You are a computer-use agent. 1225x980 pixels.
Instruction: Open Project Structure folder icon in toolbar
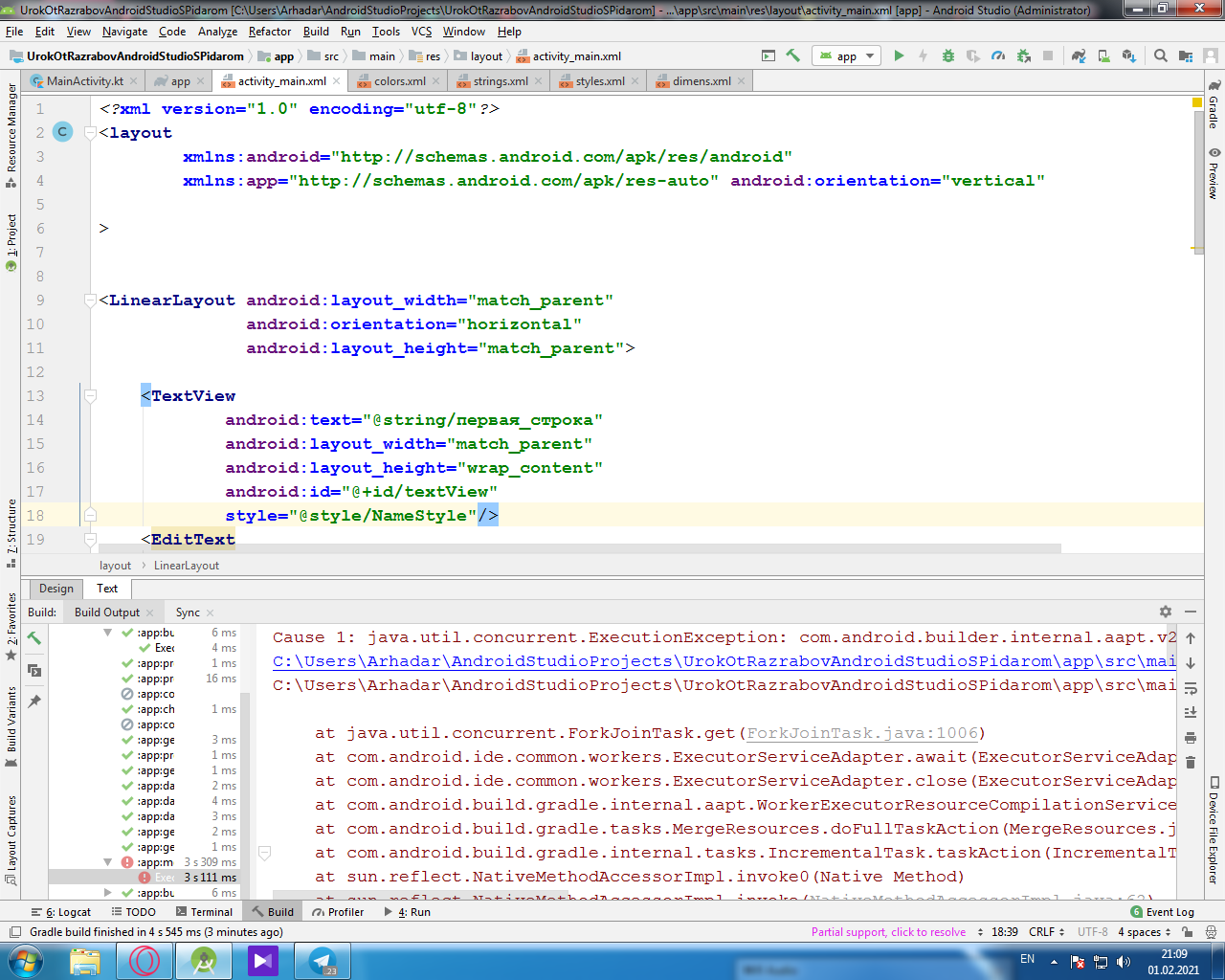(x=1188, y=56)
